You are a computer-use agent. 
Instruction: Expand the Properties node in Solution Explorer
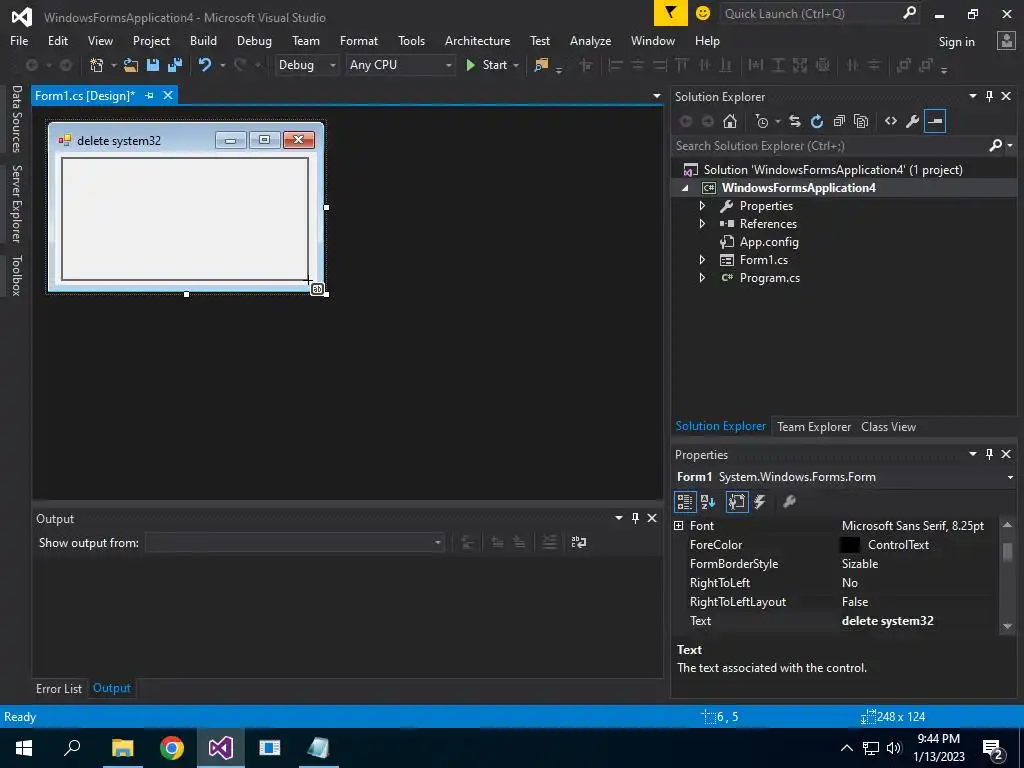[x=702, y=206]
